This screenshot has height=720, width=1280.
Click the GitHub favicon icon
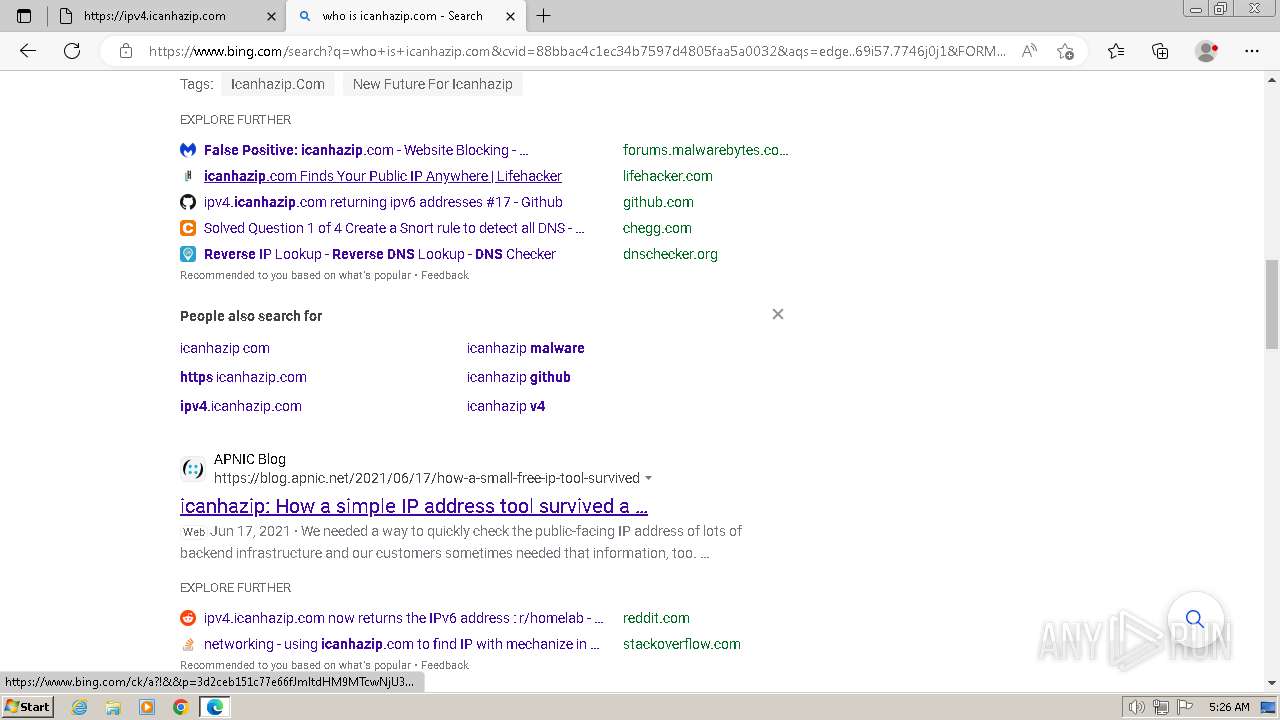[188, 202]
